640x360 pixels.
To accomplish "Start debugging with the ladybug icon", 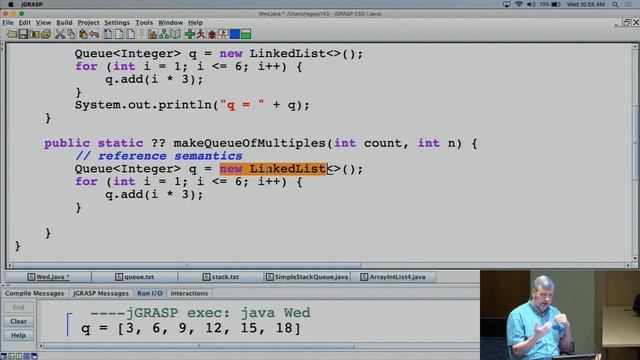I will (x=212, y=34).
